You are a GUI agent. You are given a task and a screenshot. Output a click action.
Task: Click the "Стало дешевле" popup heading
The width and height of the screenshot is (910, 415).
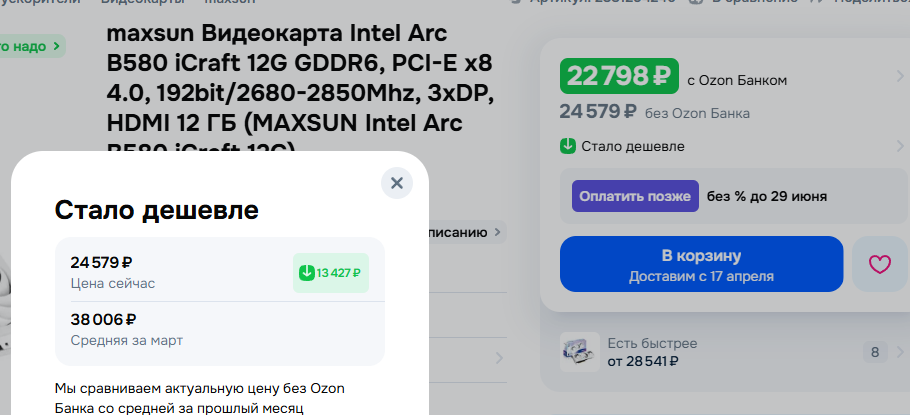pos(157,210)
